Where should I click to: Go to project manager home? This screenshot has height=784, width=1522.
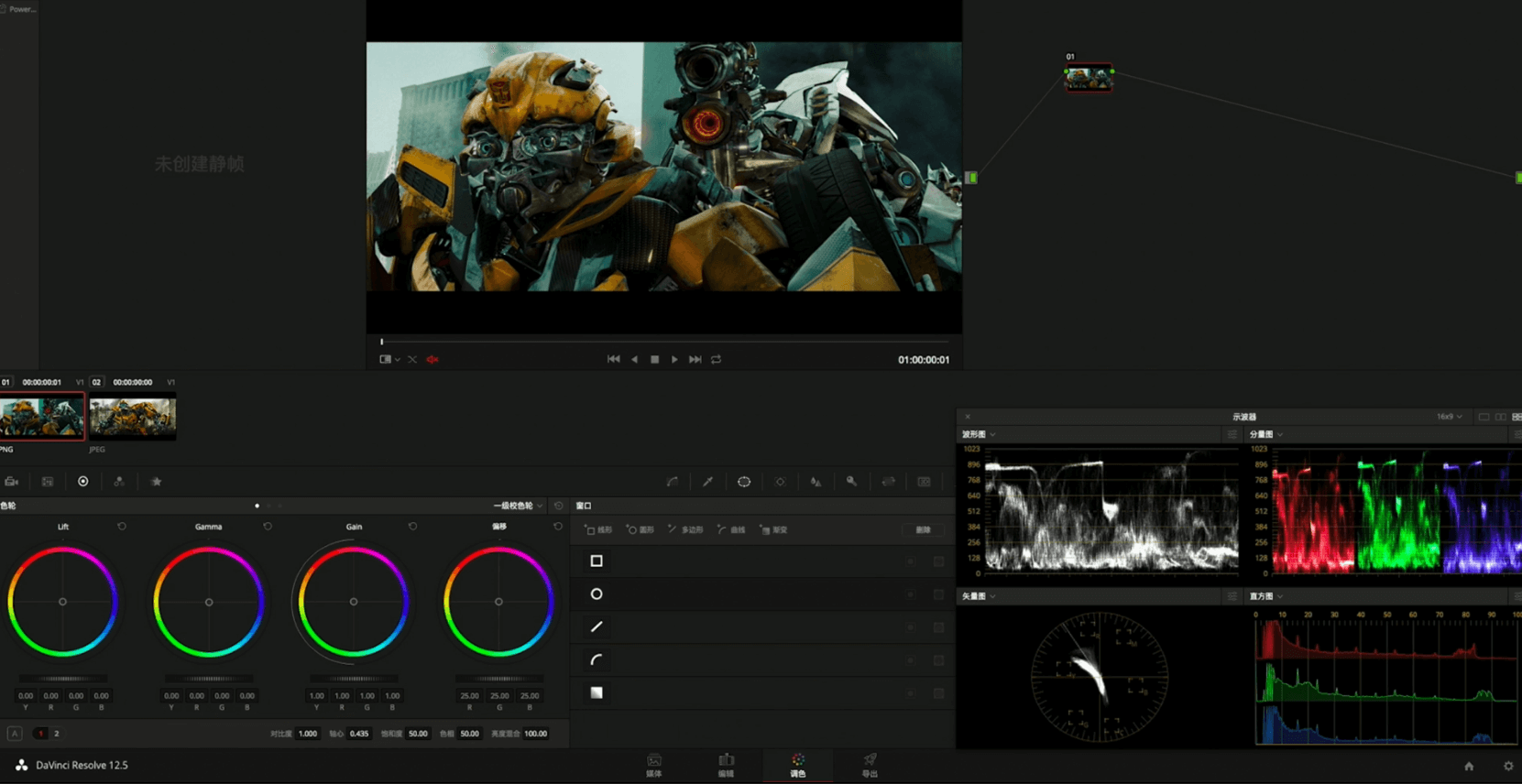tap(1469, 767)
